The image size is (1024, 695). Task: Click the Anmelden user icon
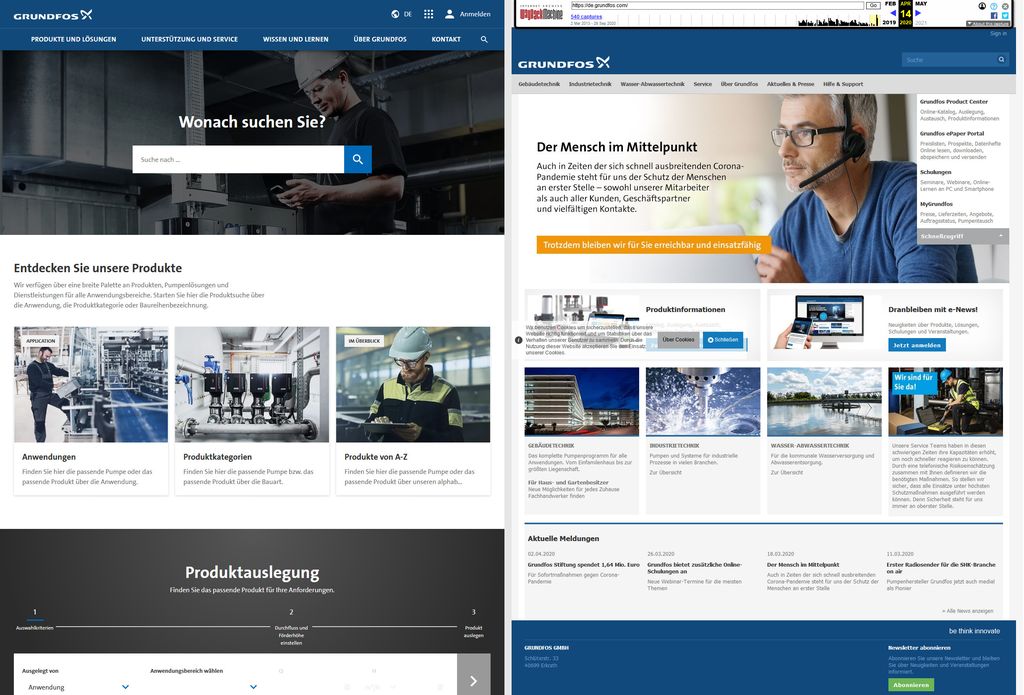coord(449,14)
